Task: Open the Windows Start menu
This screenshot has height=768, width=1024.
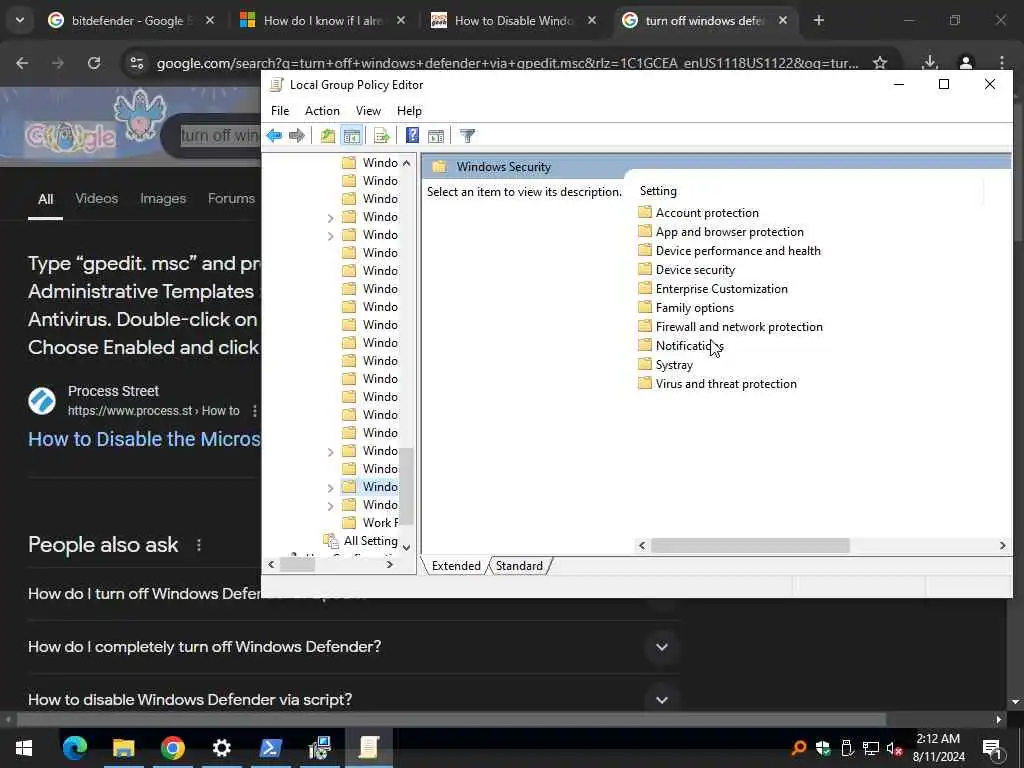Action: 24,748
